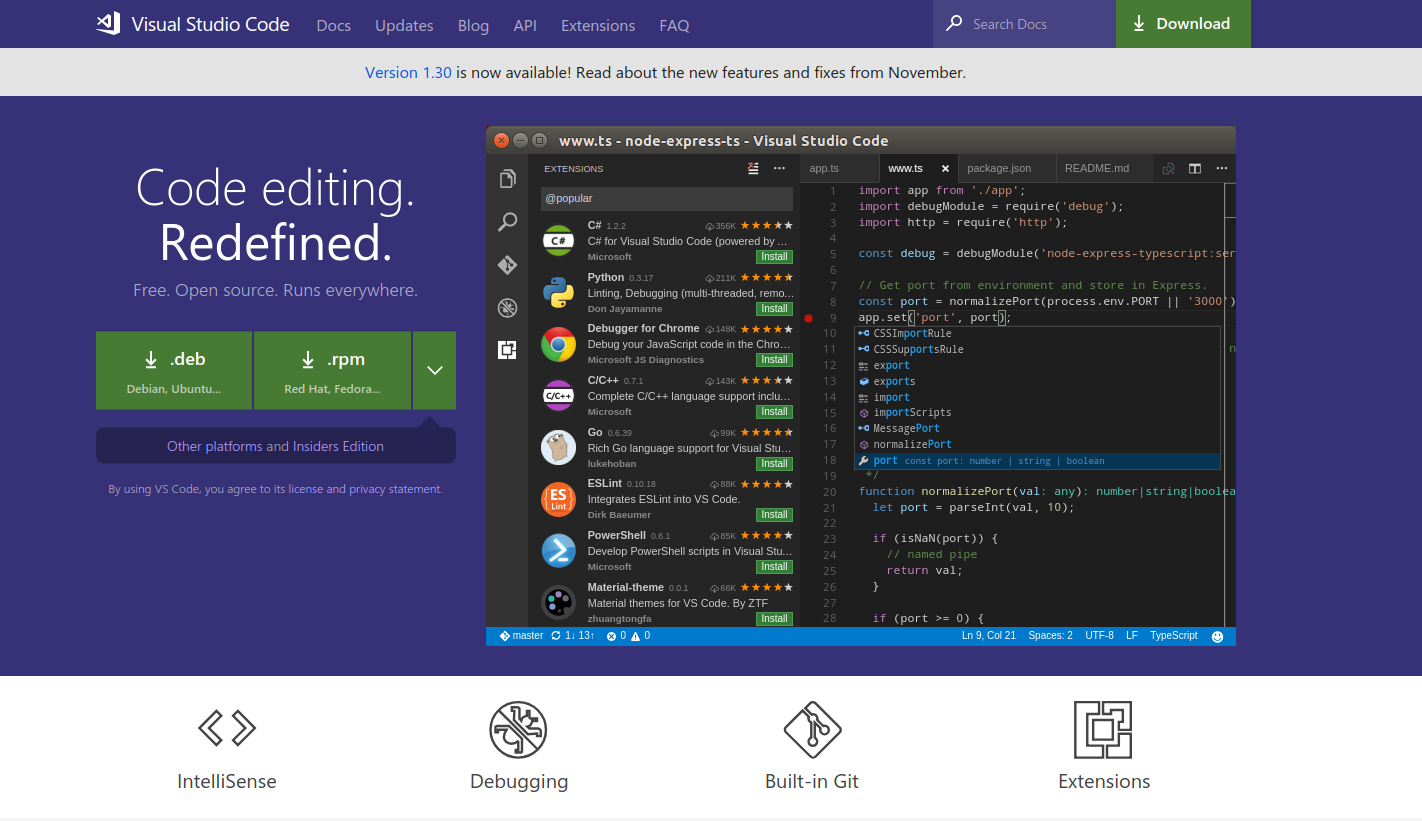Viewport: 1422px width, 821px height.
Task: Click the ESLint extension icon
Action: pyautogui.click(x=558, y=499)
